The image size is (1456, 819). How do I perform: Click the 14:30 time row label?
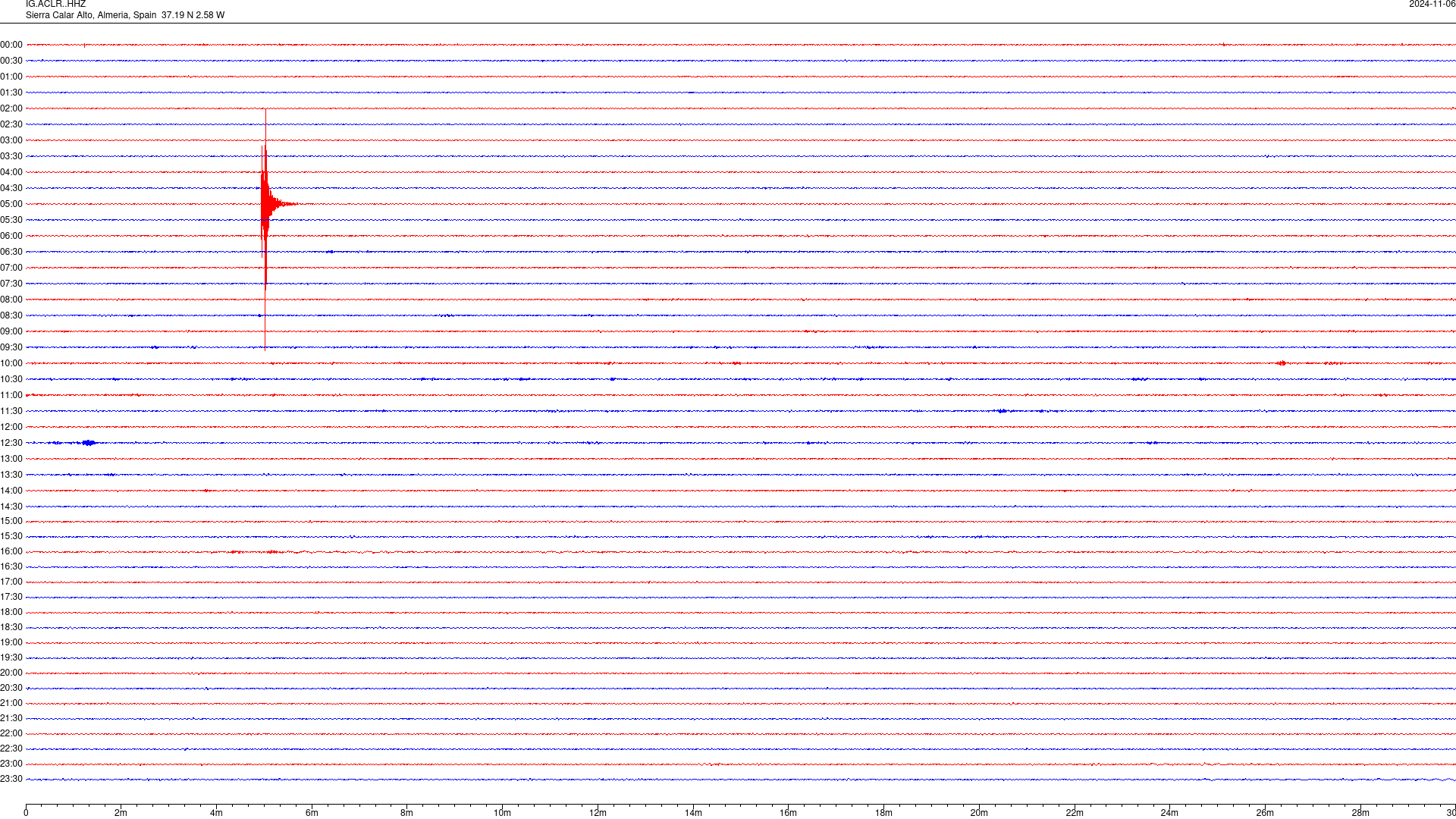tap(11, 507)
